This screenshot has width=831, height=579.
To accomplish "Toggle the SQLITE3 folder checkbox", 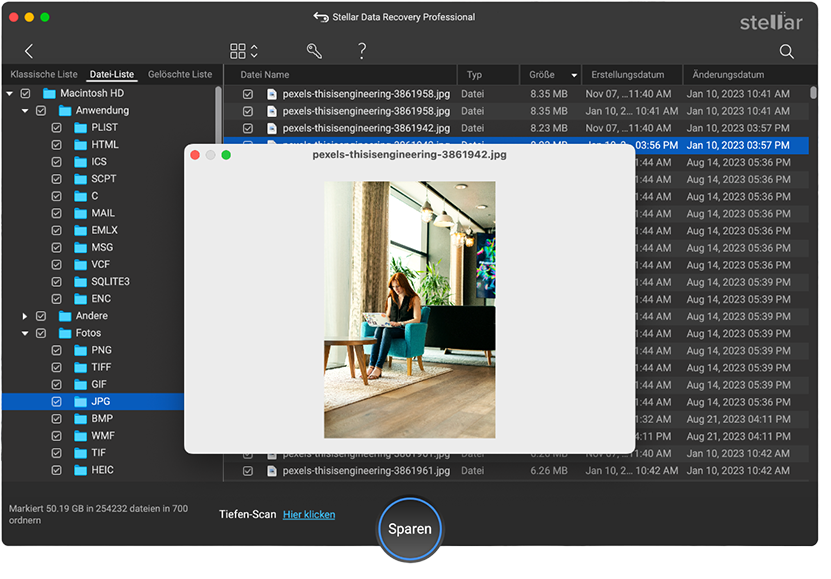I will tap(57, 282).
